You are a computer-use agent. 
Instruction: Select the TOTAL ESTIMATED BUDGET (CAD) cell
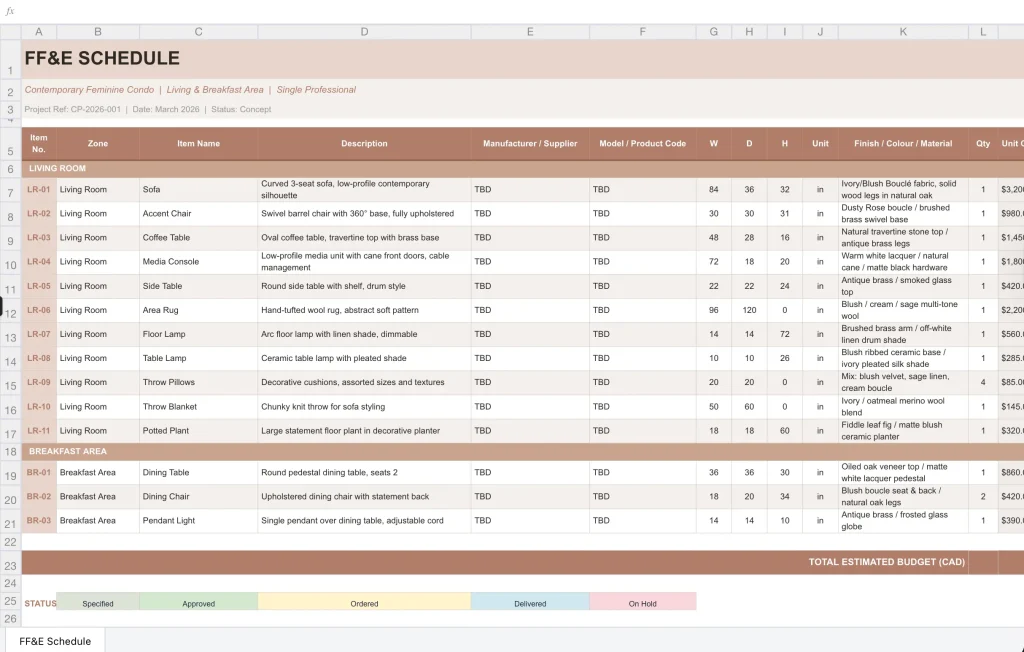pos(886,562)
